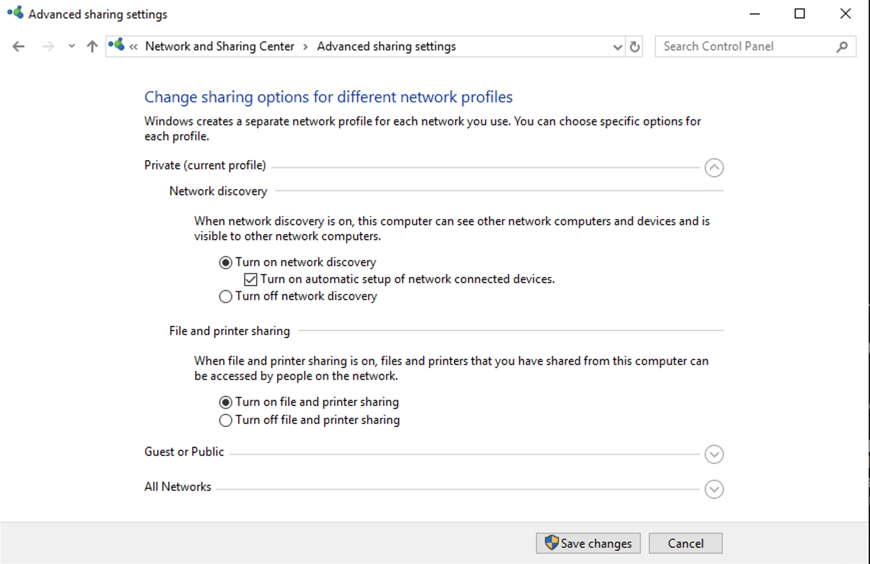Select Turn on network discovery
The width and height of the screenshot is (870, 564).
pyautogui.click(x=226, y=263)
